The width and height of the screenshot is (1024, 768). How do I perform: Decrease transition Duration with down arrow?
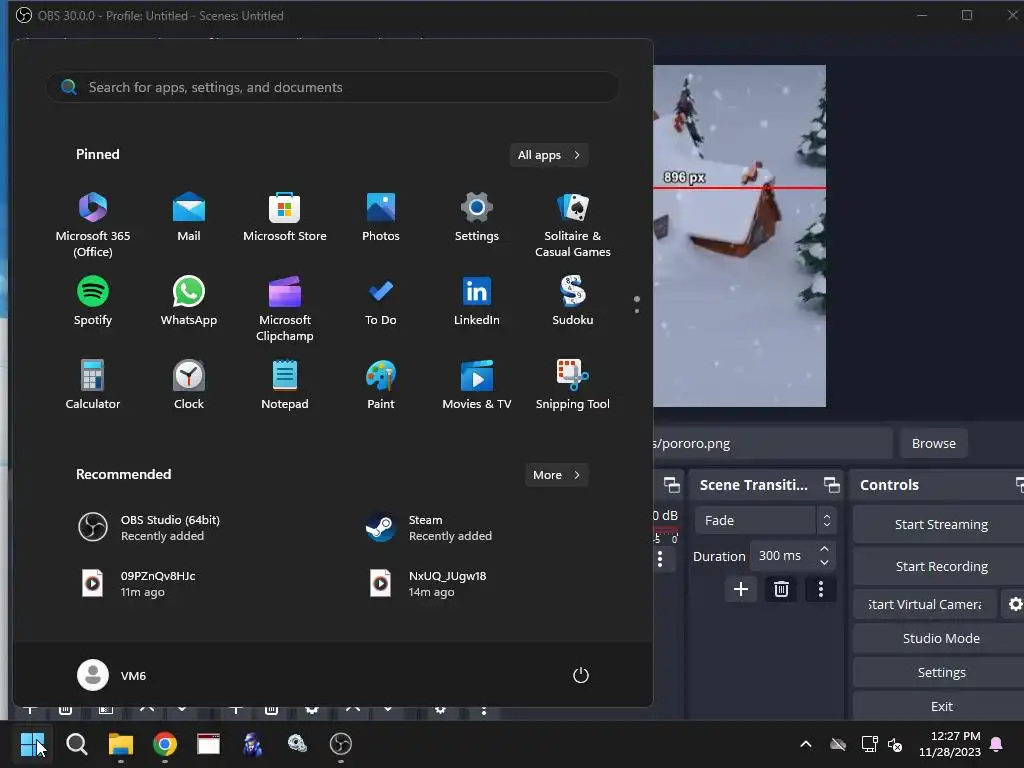[x=824, y=562]
